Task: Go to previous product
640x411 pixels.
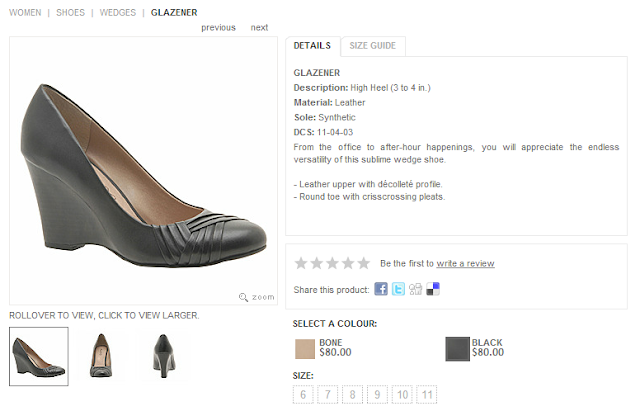Action: (218, 28)
